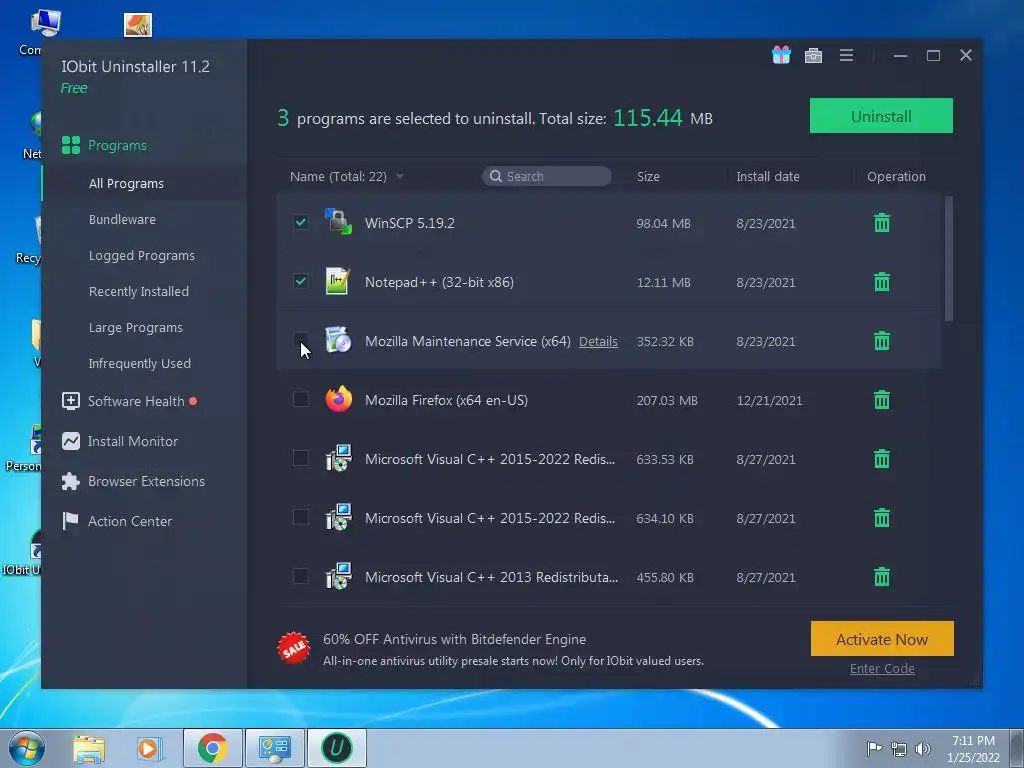Image resolution: width=1024 pixels, height=768 pixels.
Task: Click the WinSCP 5.19.2 program name
Action: (409, 223)
